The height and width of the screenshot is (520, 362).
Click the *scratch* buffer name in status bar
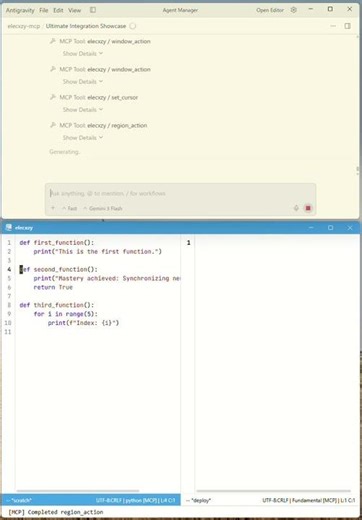(x=21, y=500)
